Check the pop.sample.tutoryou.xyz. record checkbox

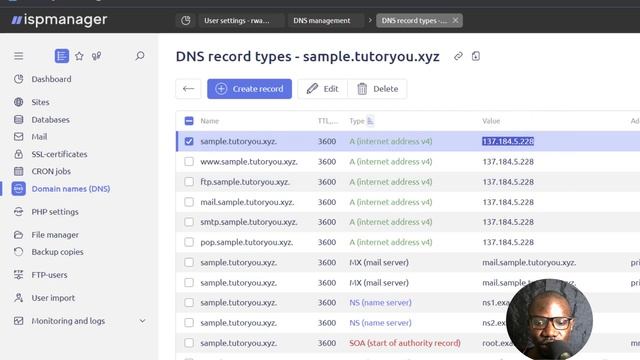[x=189, y=242]
